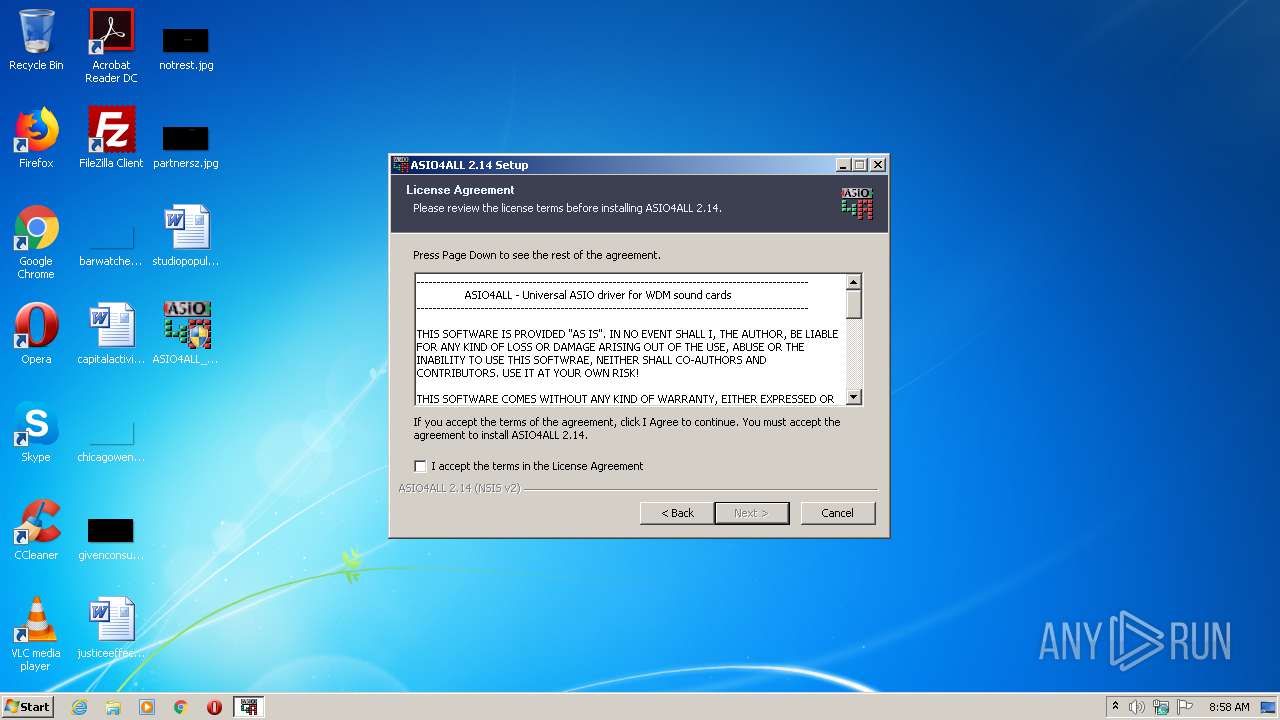The width and height of the screenshot is (1280, 720).
Task: Open Action Center flag in the tray
Action: pyautogui.click(x=1185, y=707)
